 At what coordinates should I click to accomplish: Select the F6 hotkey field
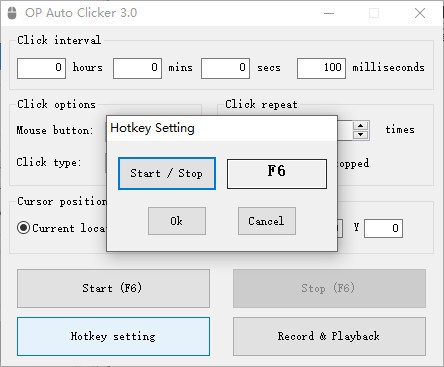point(277,174)
